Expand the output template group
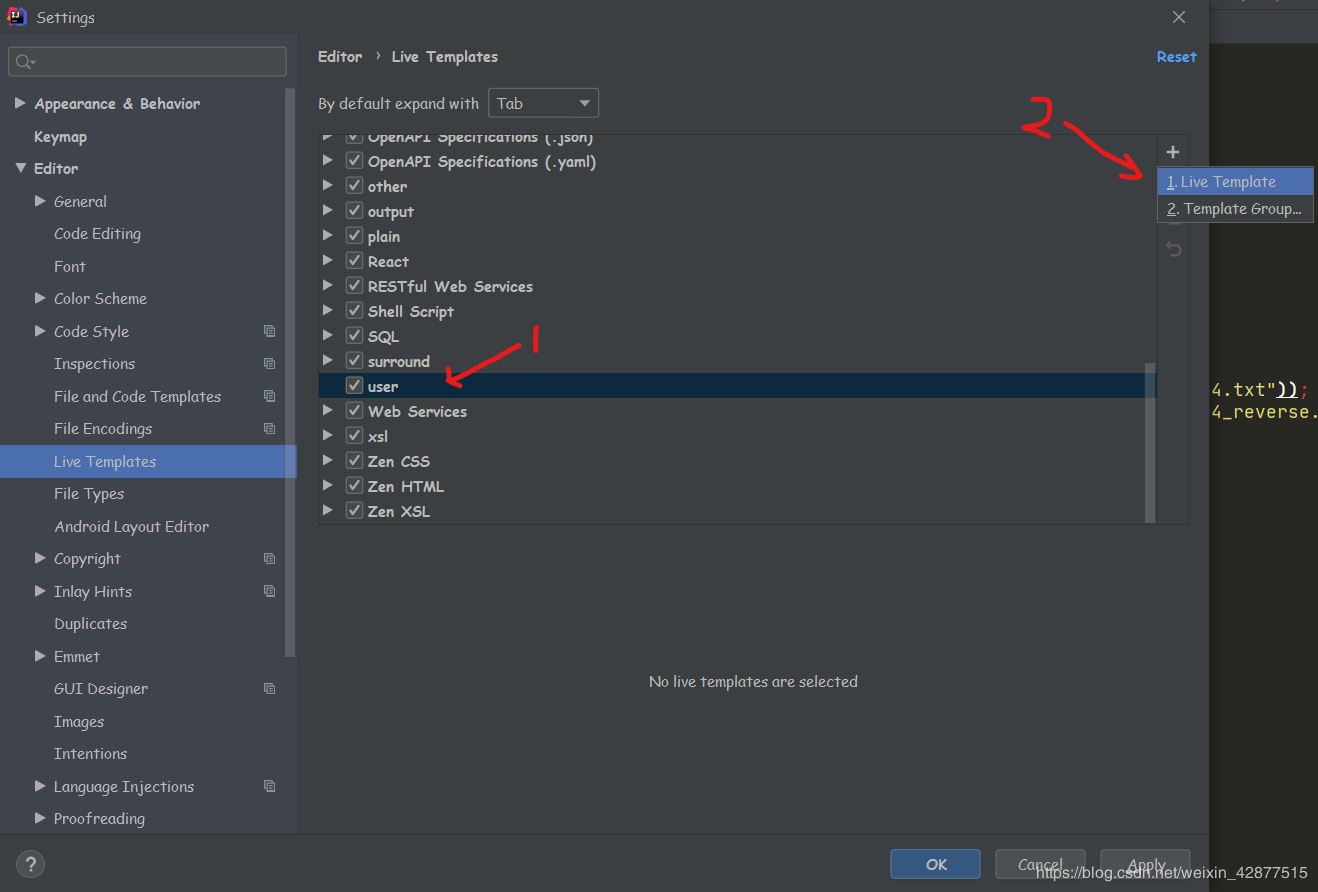Viewport: 1318px width, 892px height. click(328, 211)
